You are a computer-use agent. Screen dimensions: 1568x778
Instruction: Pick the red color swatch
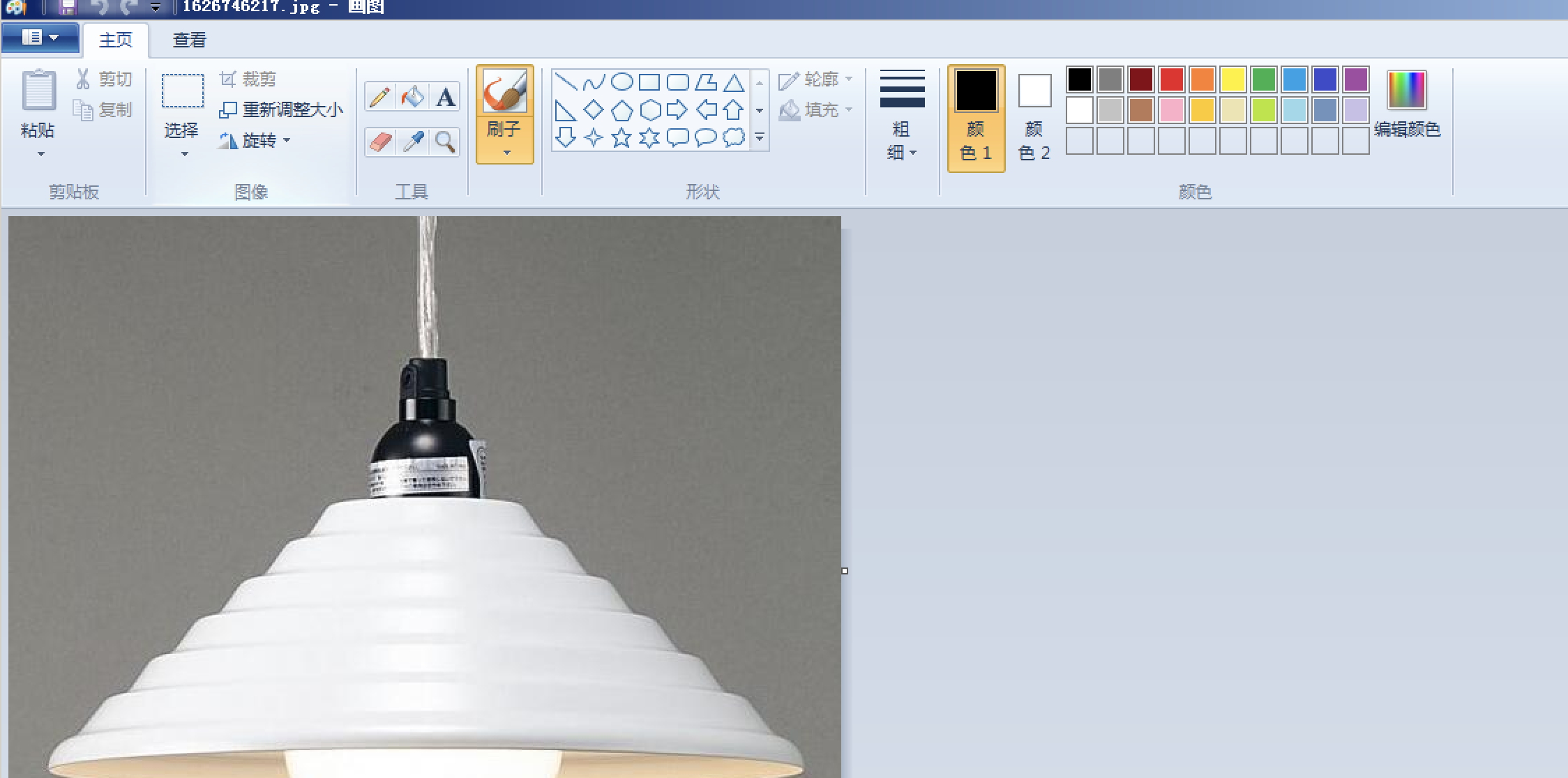1171,80
